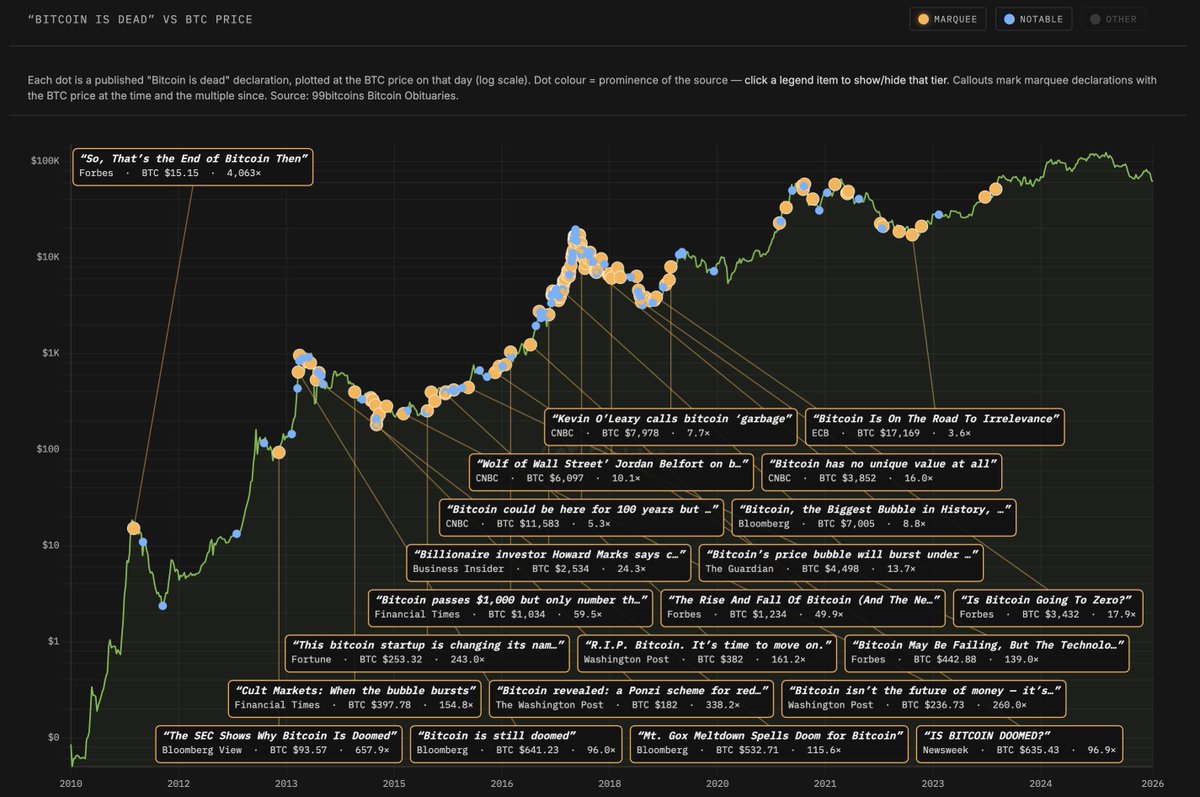The height and width of the screenshot is (797, 1200).
Task: Click the '$100' y-axis label
Action: point(49,449)
